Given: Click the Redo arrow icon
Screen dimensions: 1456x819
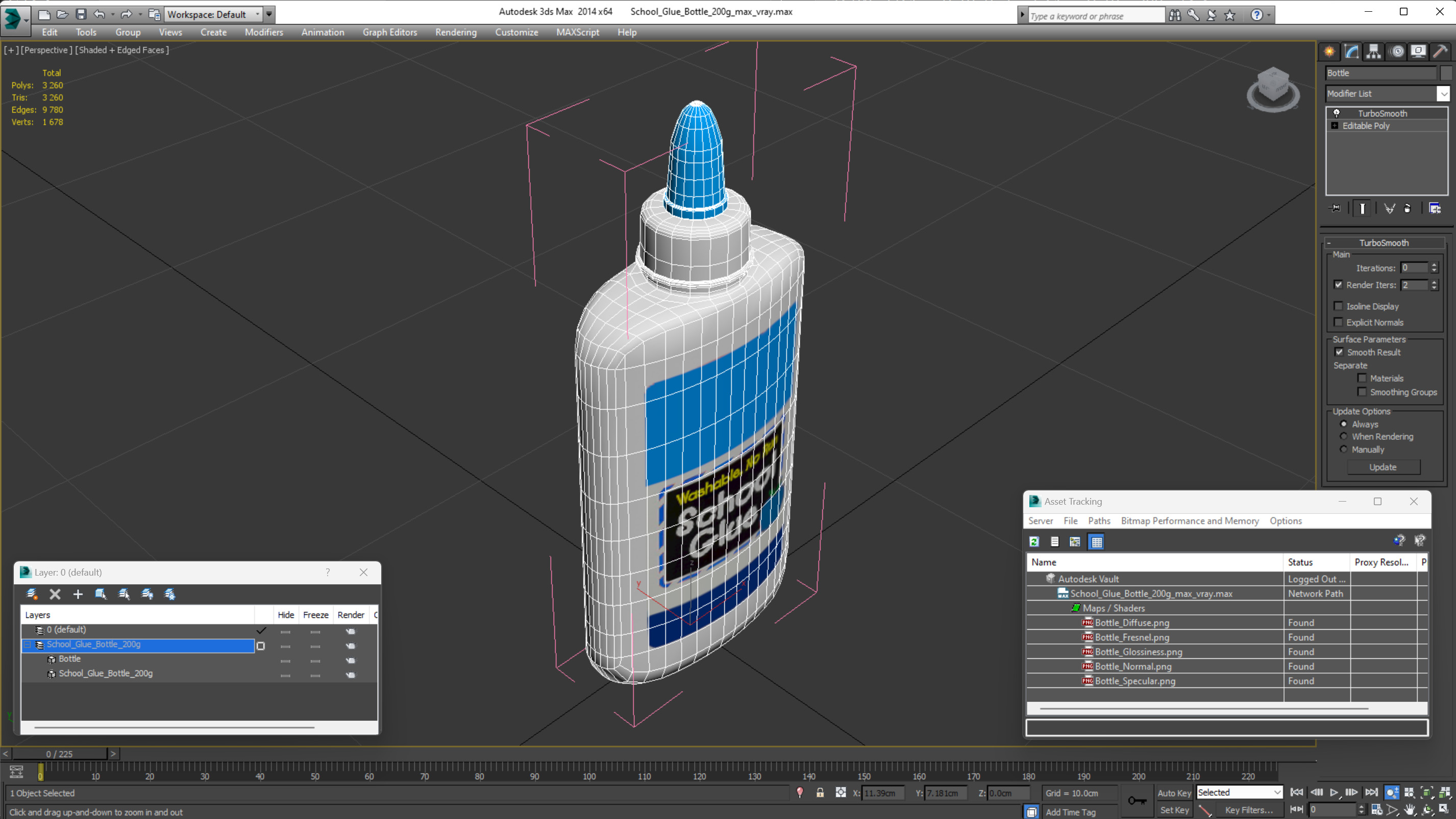Looking at the screenshot, I should [x=126, y=14].
